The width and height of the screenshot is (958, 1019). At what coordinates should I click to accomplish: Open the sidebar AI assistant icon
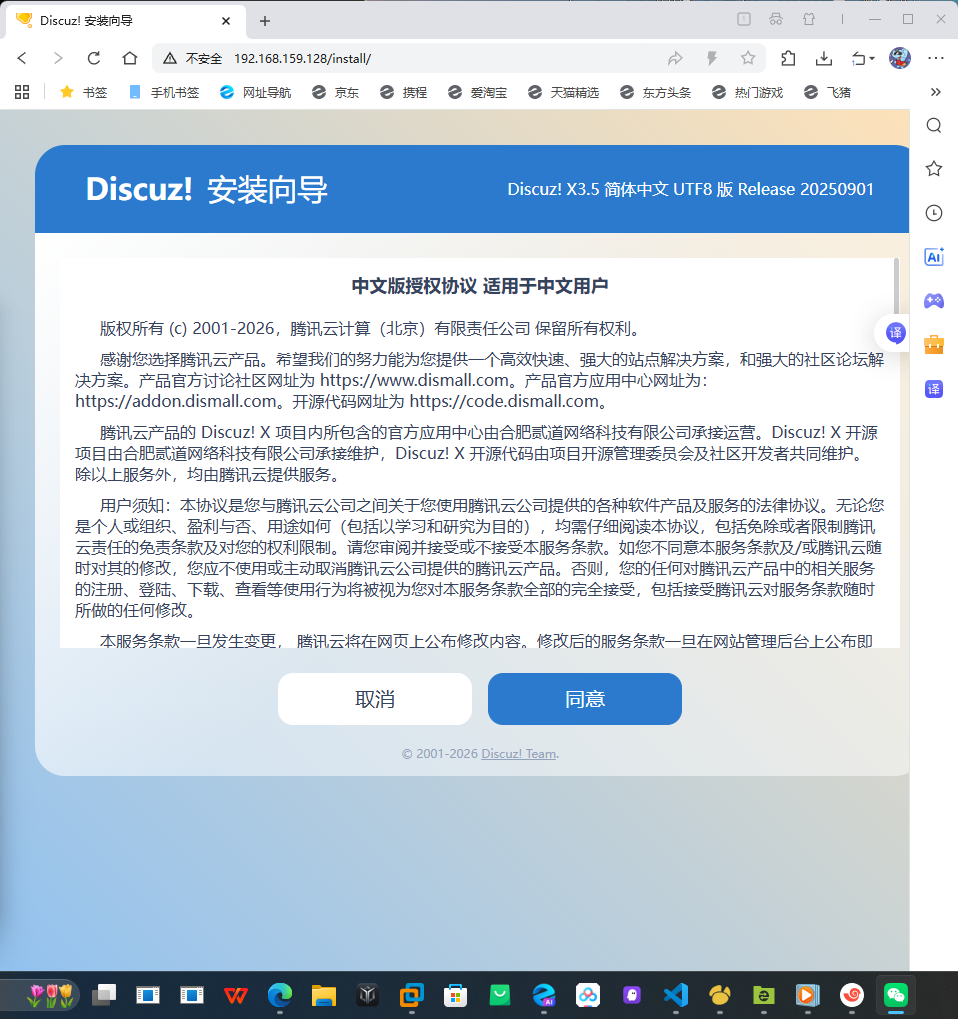[x=934, y=257]
